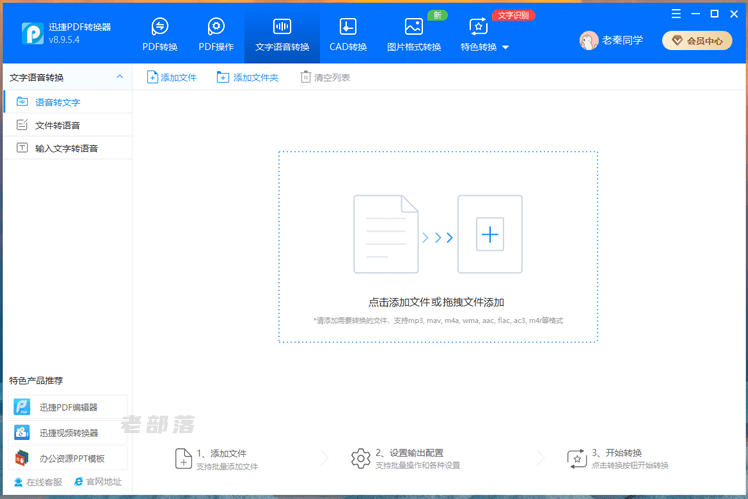Switch to PDF操作 tab
The height and width of the screenshot is (499, 748).
[x=216, y=34]
